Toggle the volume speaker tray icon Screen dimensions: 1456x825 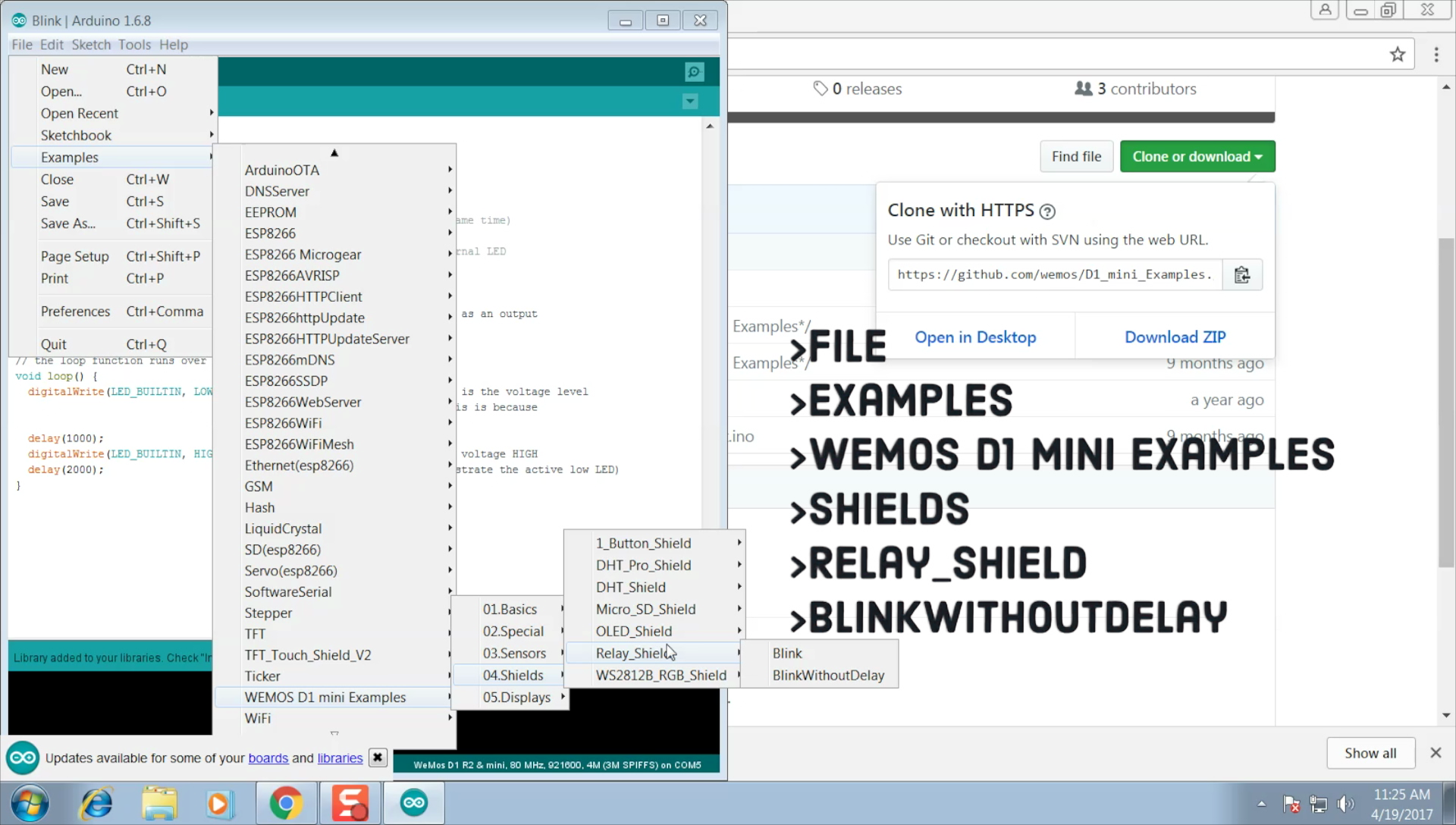(1345, 804)
